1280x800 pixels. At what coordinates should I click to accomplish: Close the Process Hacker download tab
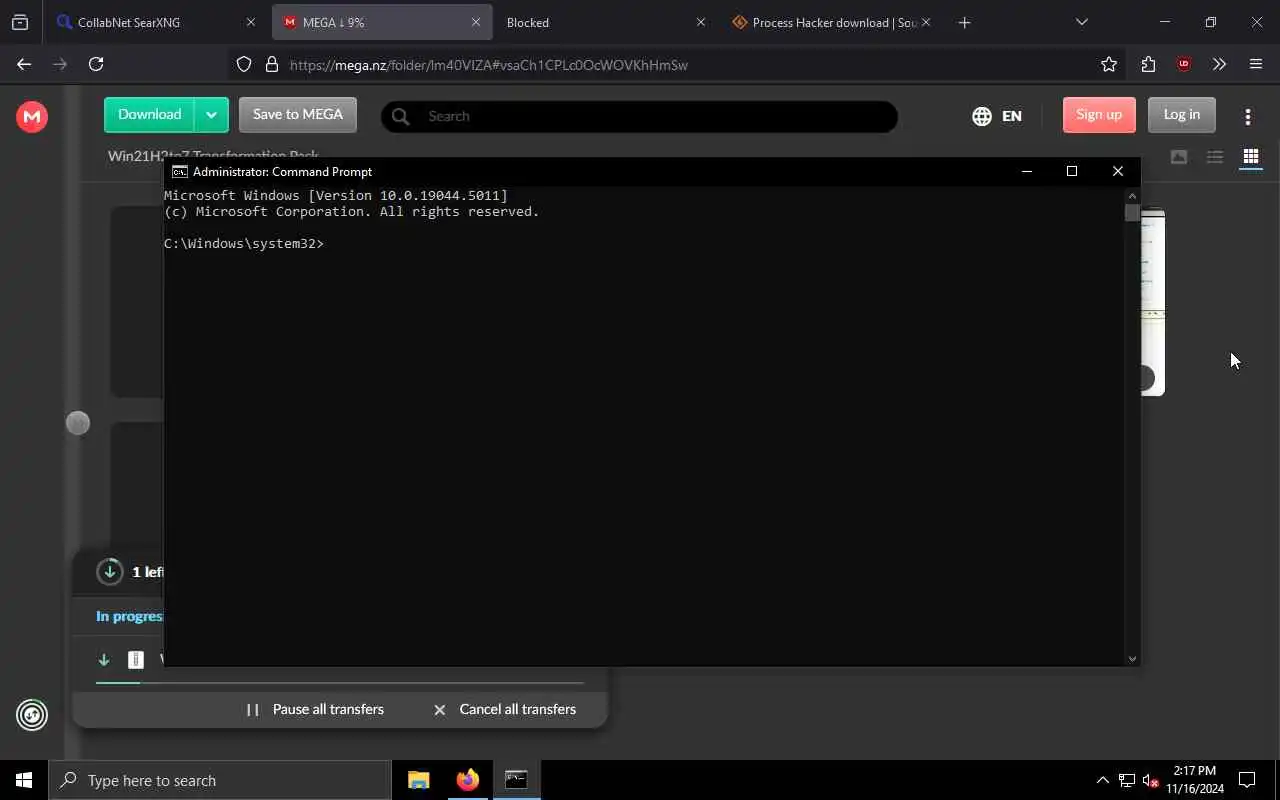(925, 22)
